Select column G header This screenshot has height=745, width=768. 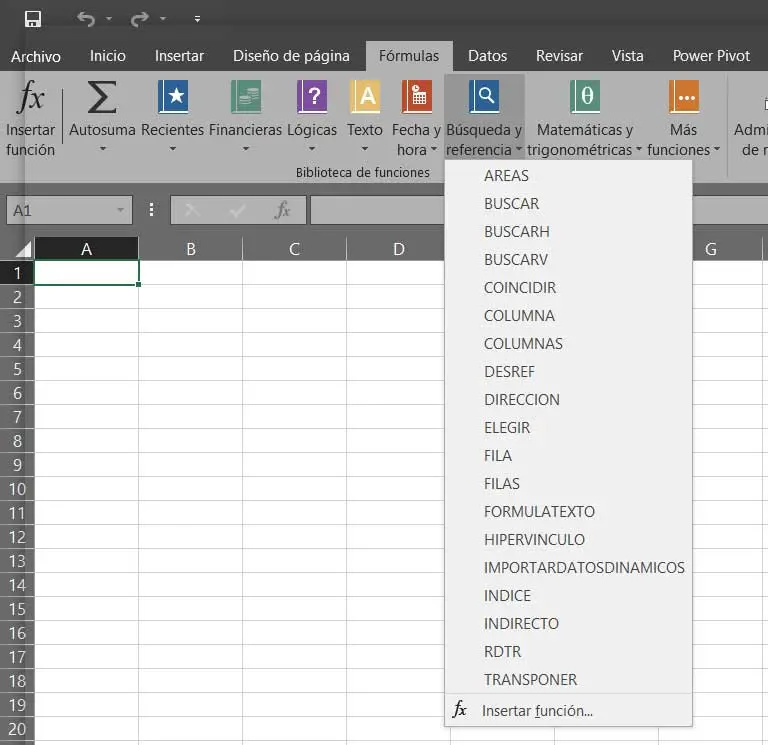(x=710, y=249)
